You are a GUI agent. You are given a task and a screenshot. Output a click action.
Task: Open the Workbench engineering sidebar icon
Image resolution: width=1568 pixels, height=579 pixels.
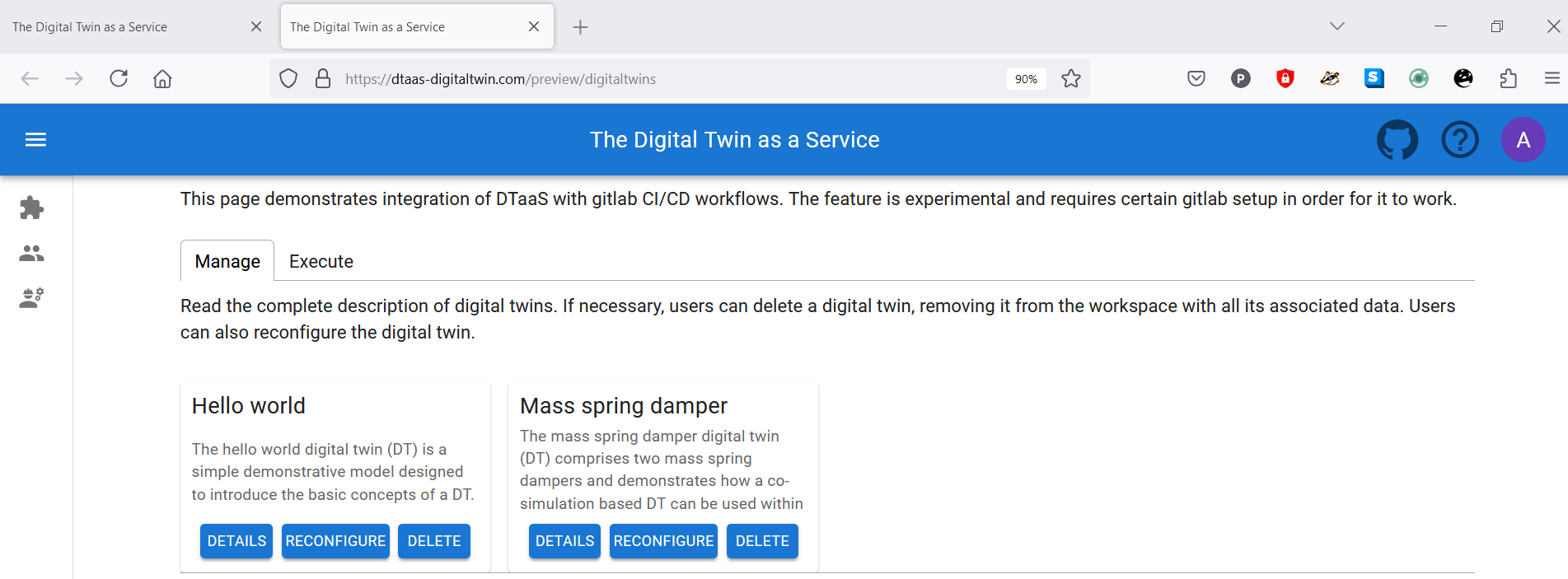pos(32,297)
